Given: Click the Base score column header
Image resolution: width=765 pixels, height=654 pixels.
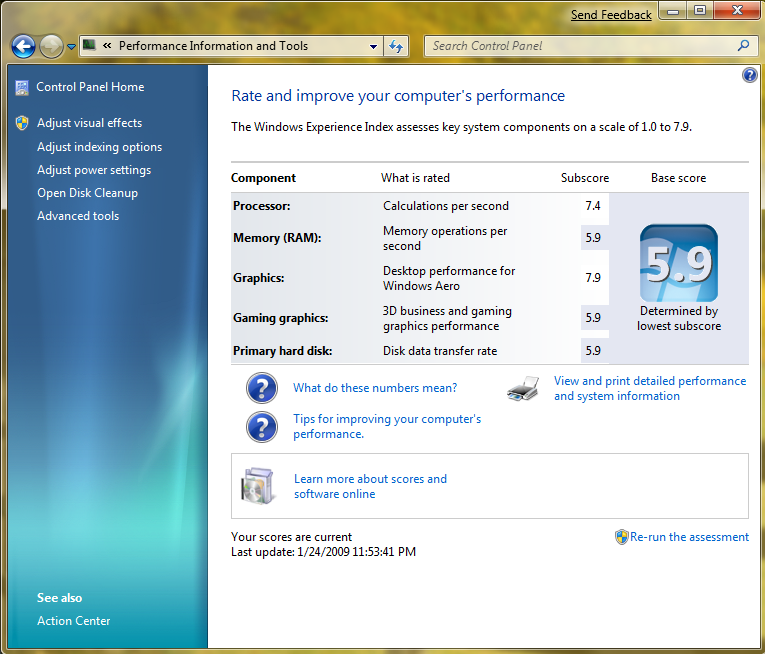Looking at the screenshot, I should point(678,178).
